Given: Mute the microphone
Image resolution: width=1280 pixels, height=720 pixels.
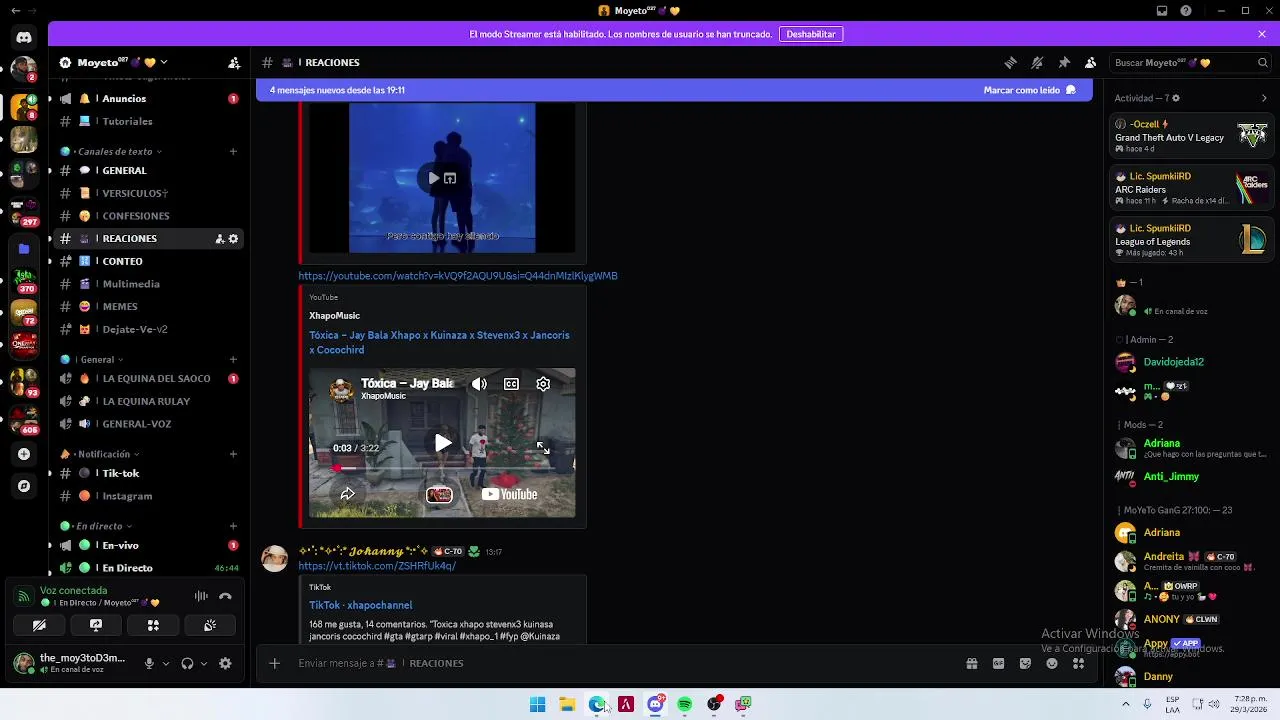Looking at the screenshot, I should coord(149,663).
